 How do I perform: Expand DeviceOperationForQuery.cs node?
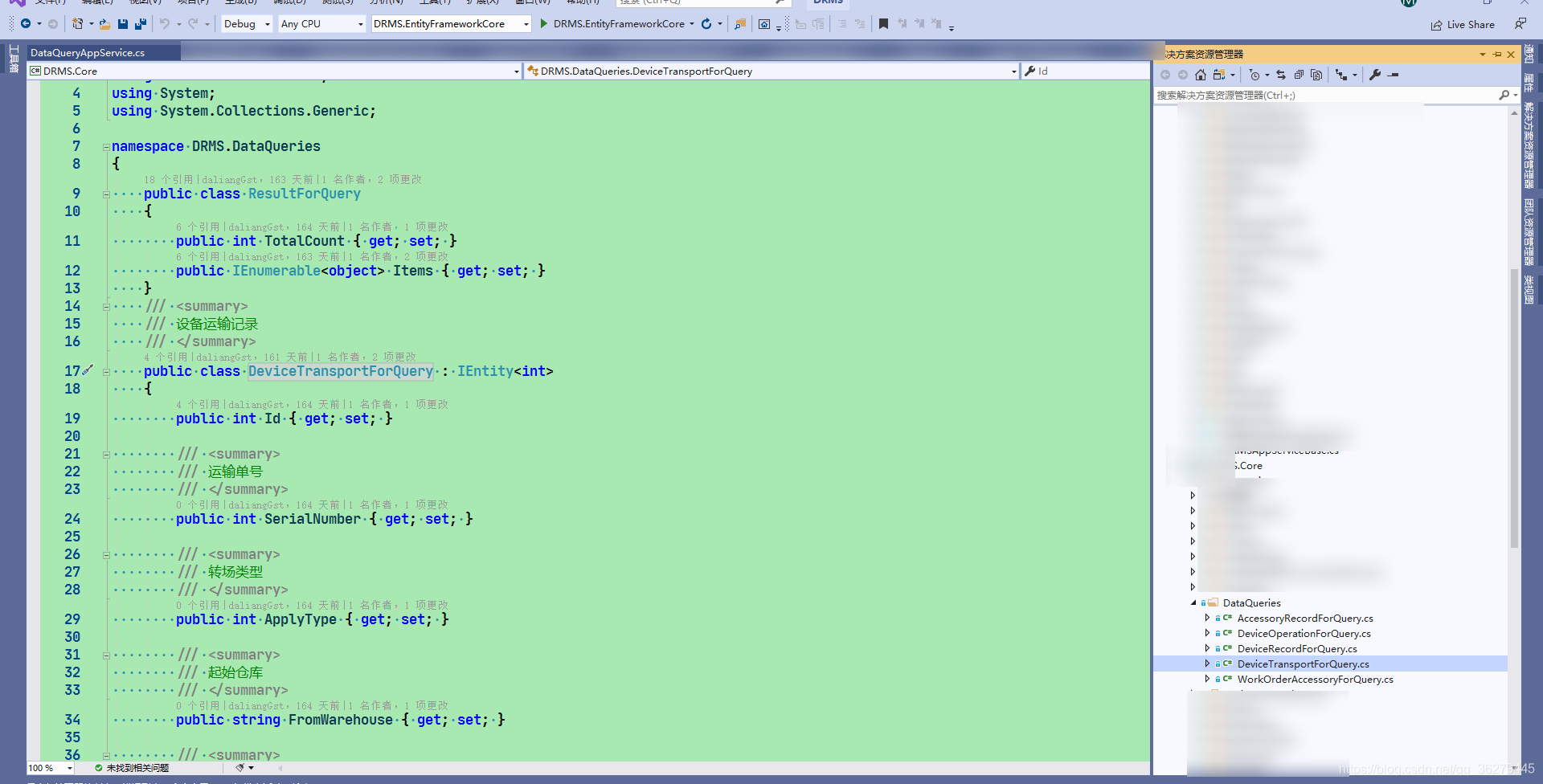(1207, 634)
